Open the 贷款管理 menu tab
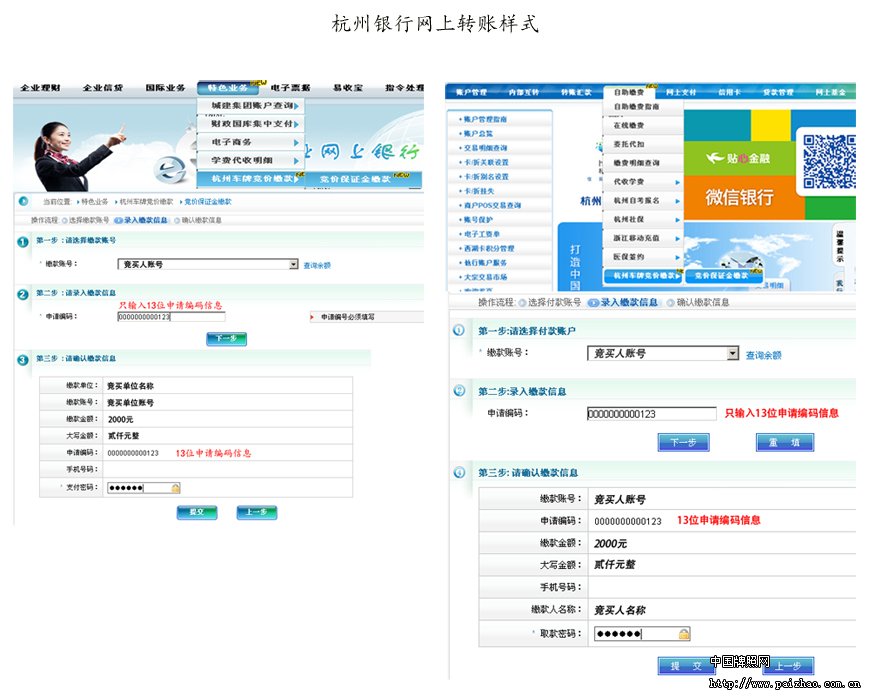870x699 pixels. point(778,92)
